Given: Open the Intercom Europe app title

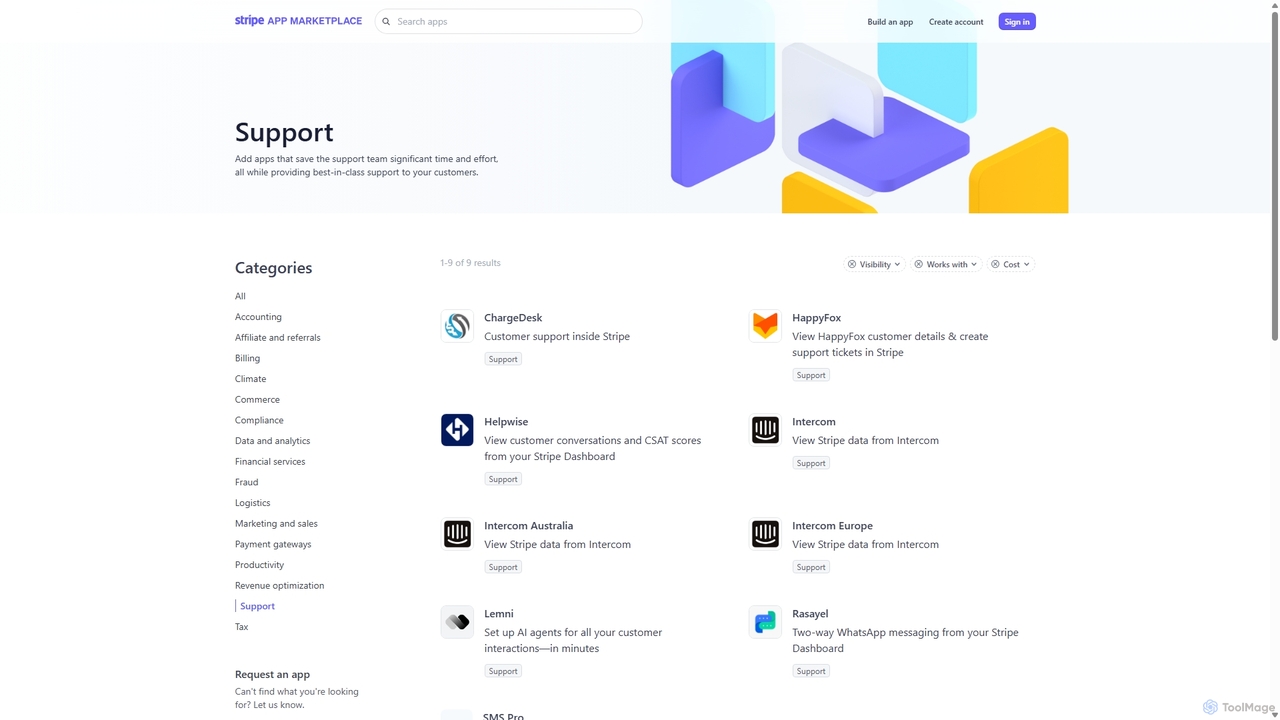Looking at the screenshot, I should coord(832,526).
